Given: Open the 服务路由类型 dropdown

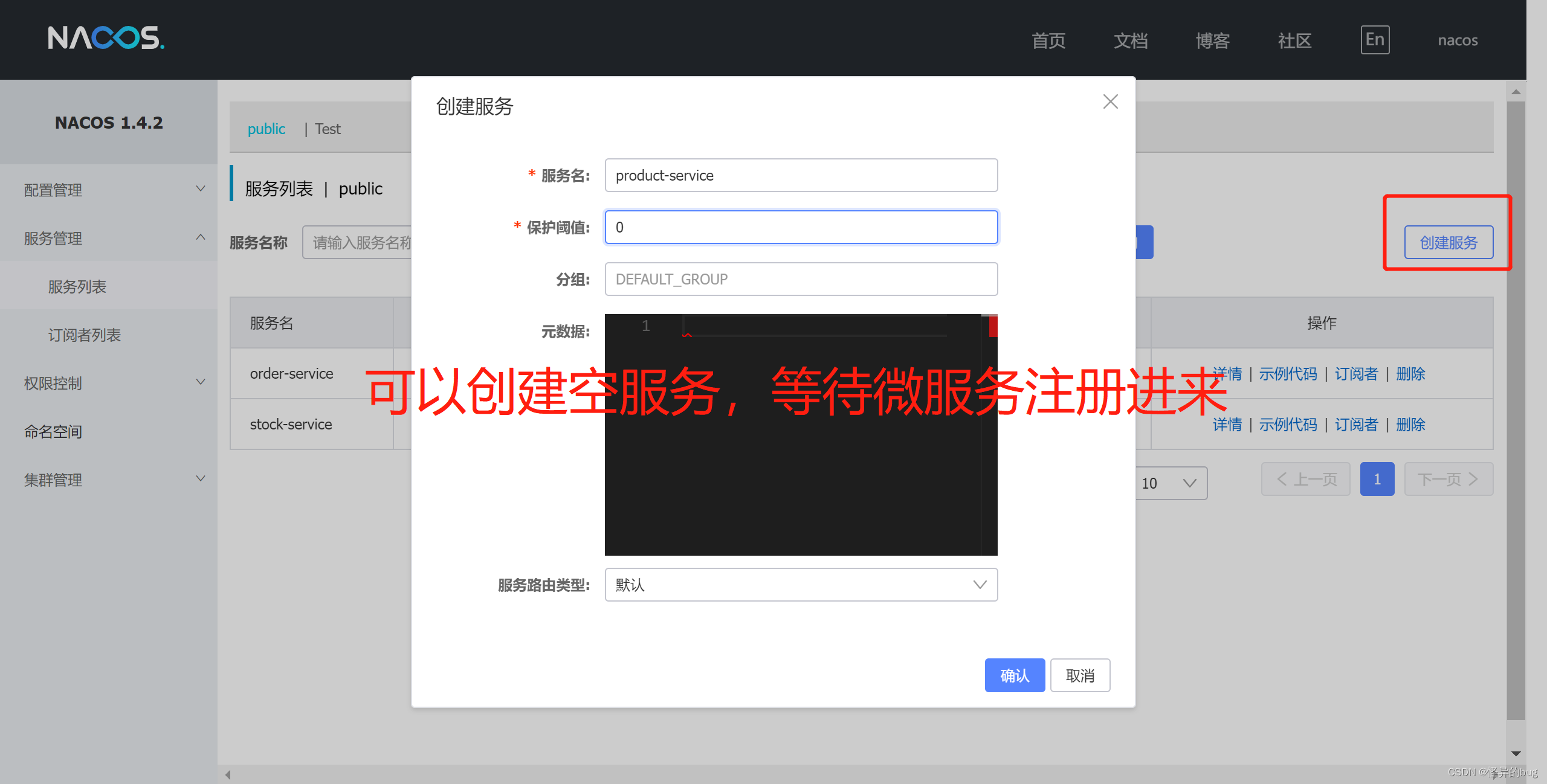Looking at the screenshot, I should [x=801, y=585].
